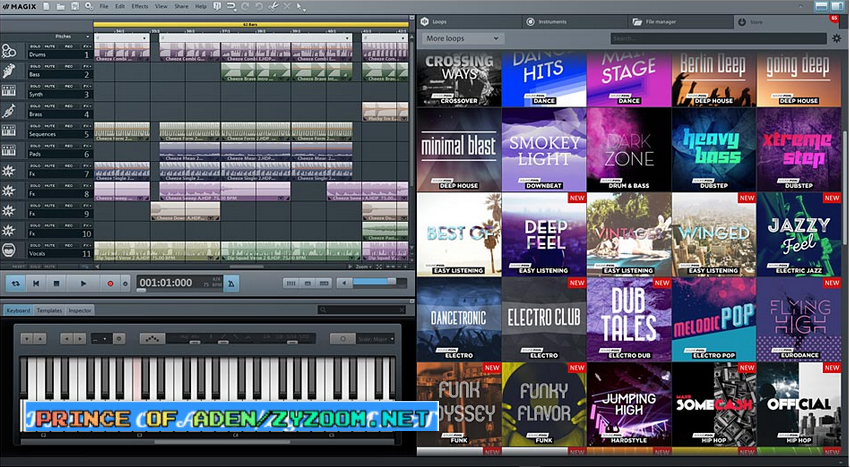Open store settings gear icon
The width and height of the screenshot is (850, 467).
point(837,39)
